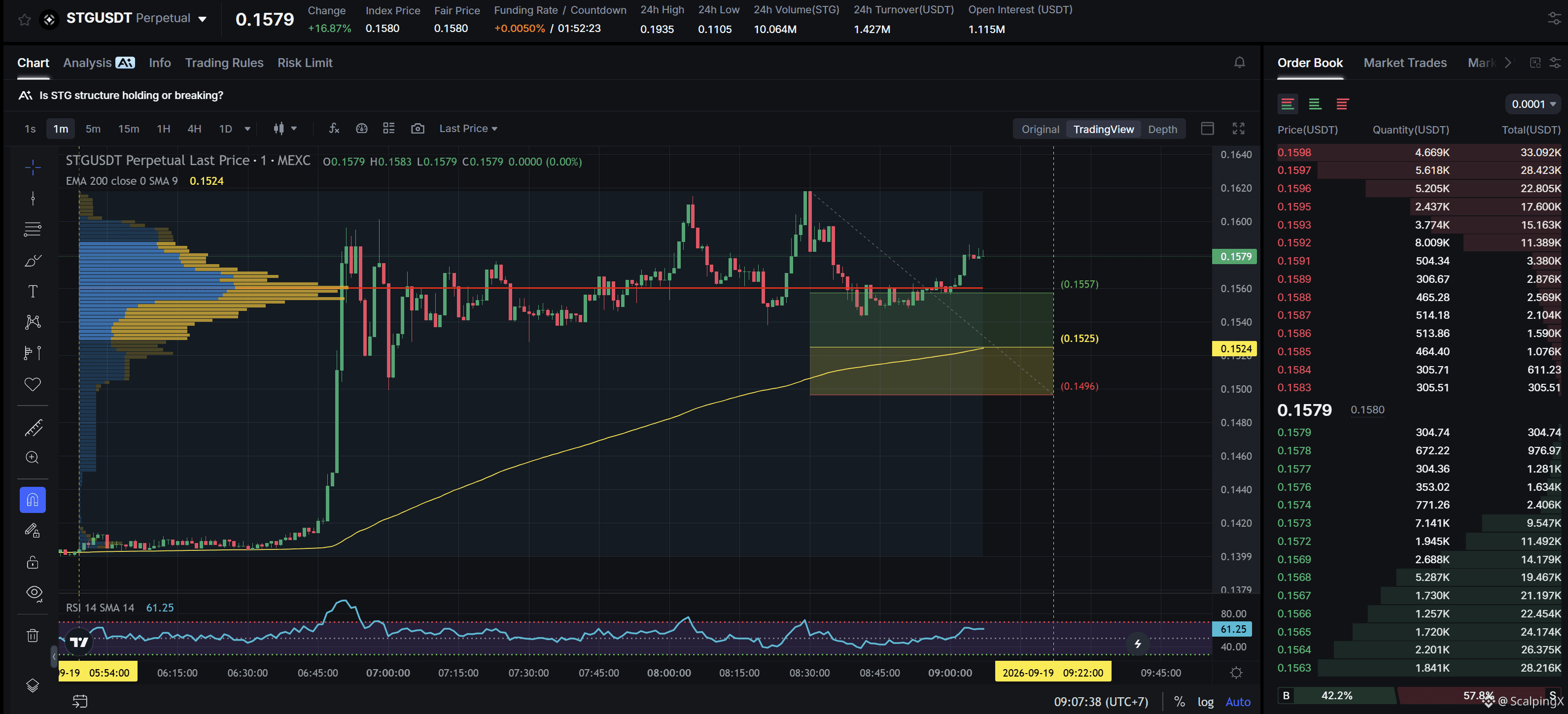Open the brush drawing tool
This screenshot has height=714, width=1568.
(33, 261)
